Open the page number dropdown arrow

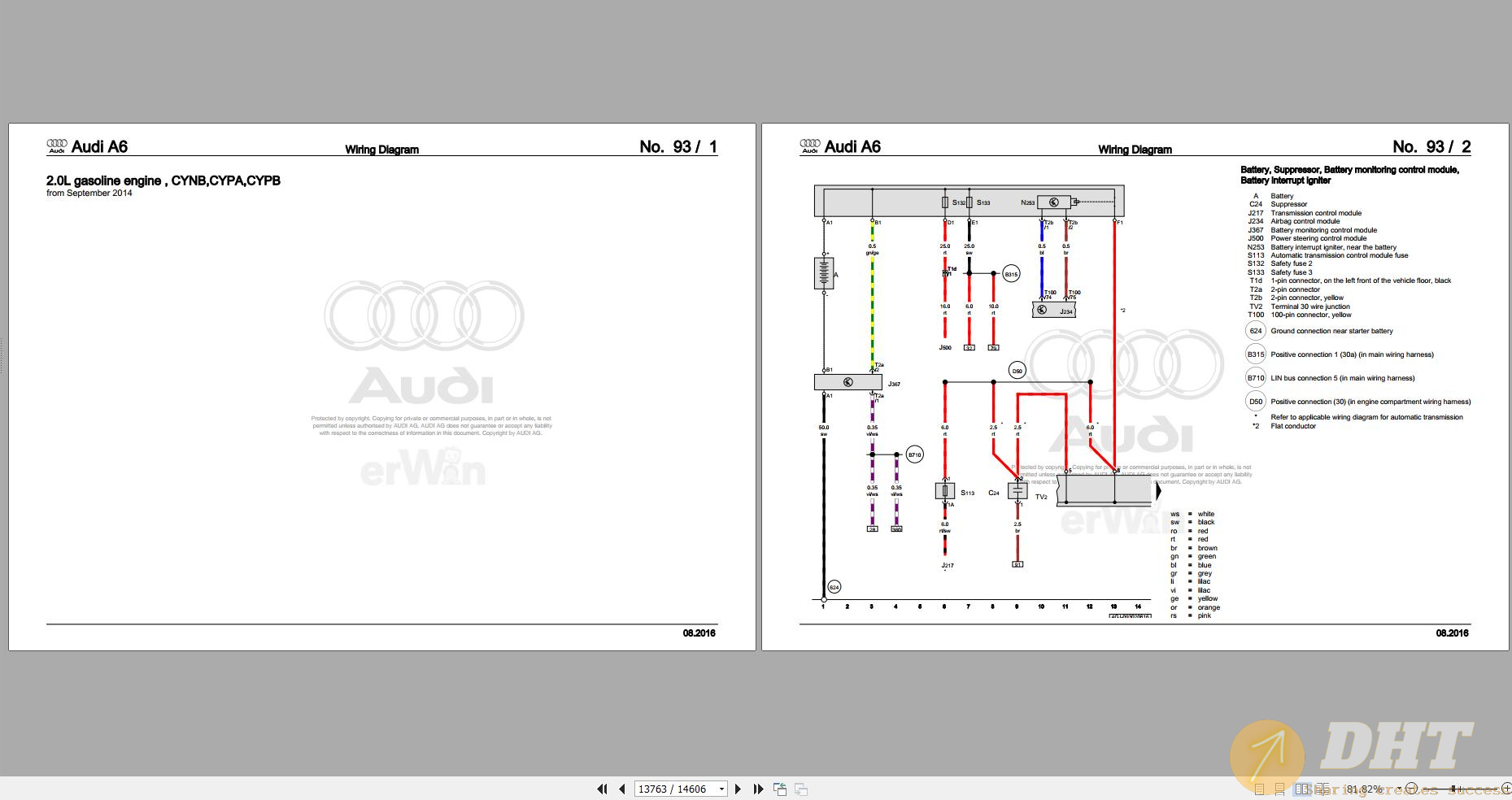point(721,789)
